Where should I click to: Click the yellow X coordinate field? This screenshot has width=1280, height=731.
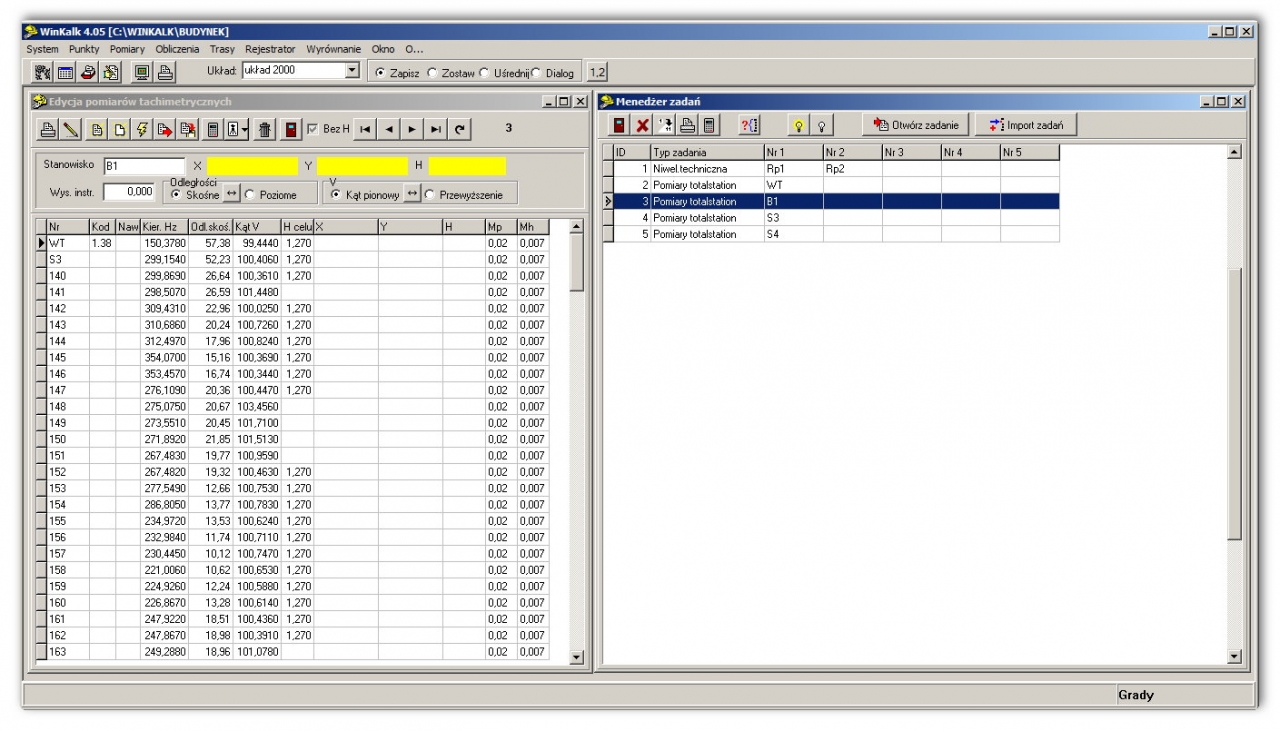(253, 166)
